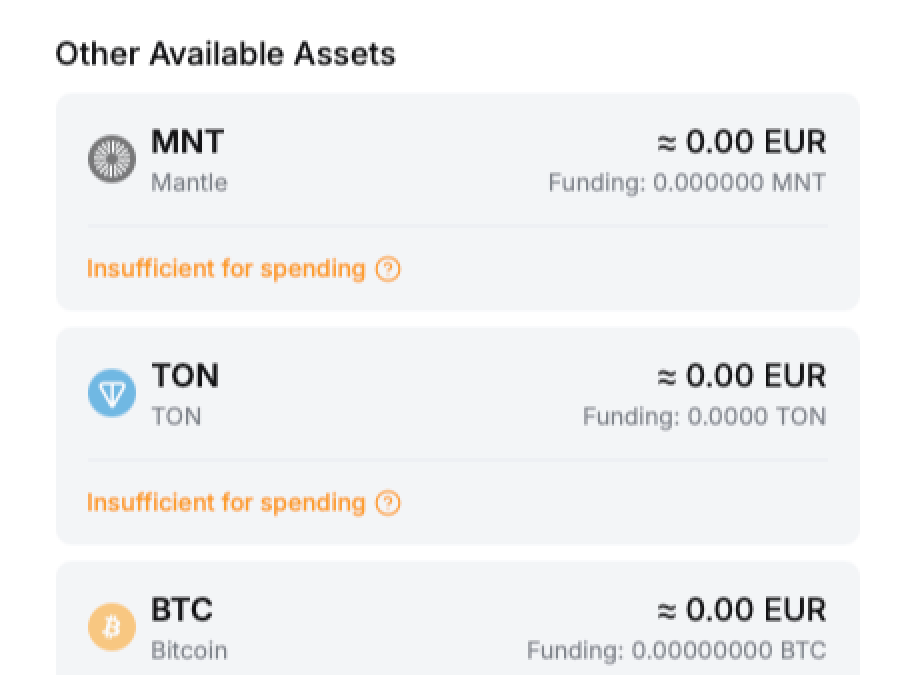Click the TON card's 0.00 EUR value
This screenshot has width=908, height=675.
(x=741, y=376)
